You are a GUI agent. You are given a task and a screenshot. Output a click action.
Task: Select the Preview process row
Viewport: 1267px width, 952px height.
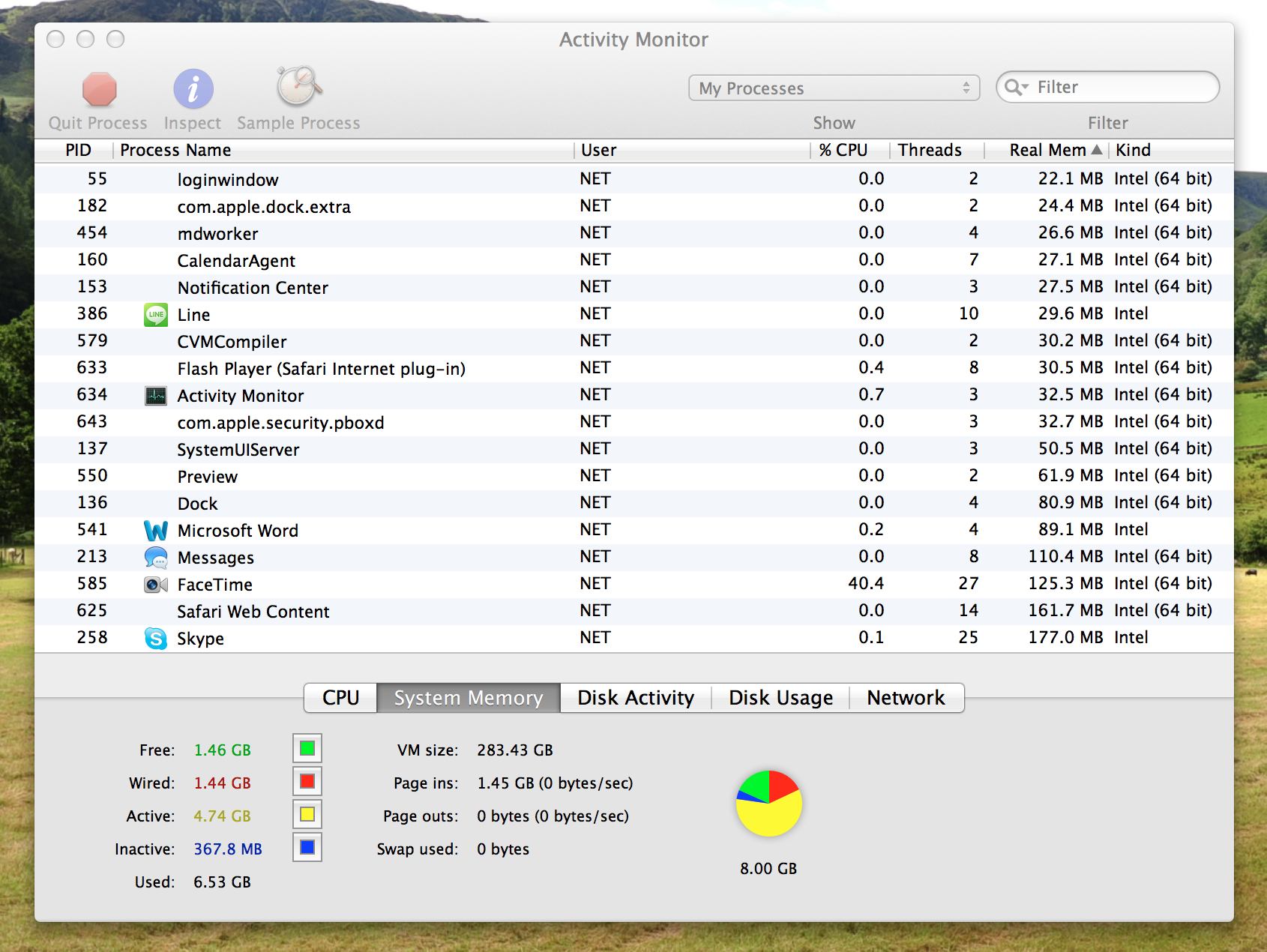(634, 476)
